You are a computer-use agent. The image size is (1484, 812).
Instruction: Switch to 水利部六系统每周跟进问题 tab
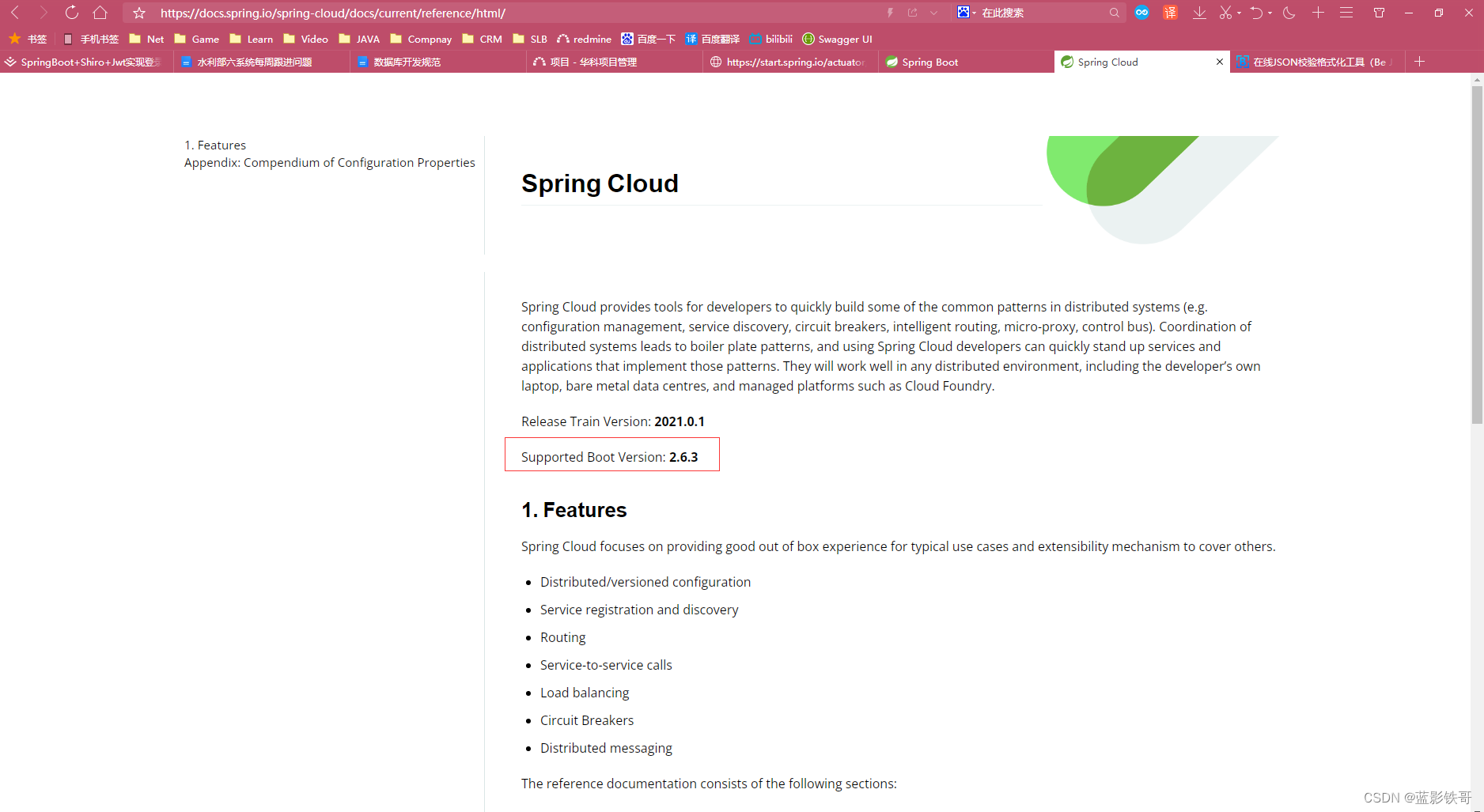(x=263, y=62)
